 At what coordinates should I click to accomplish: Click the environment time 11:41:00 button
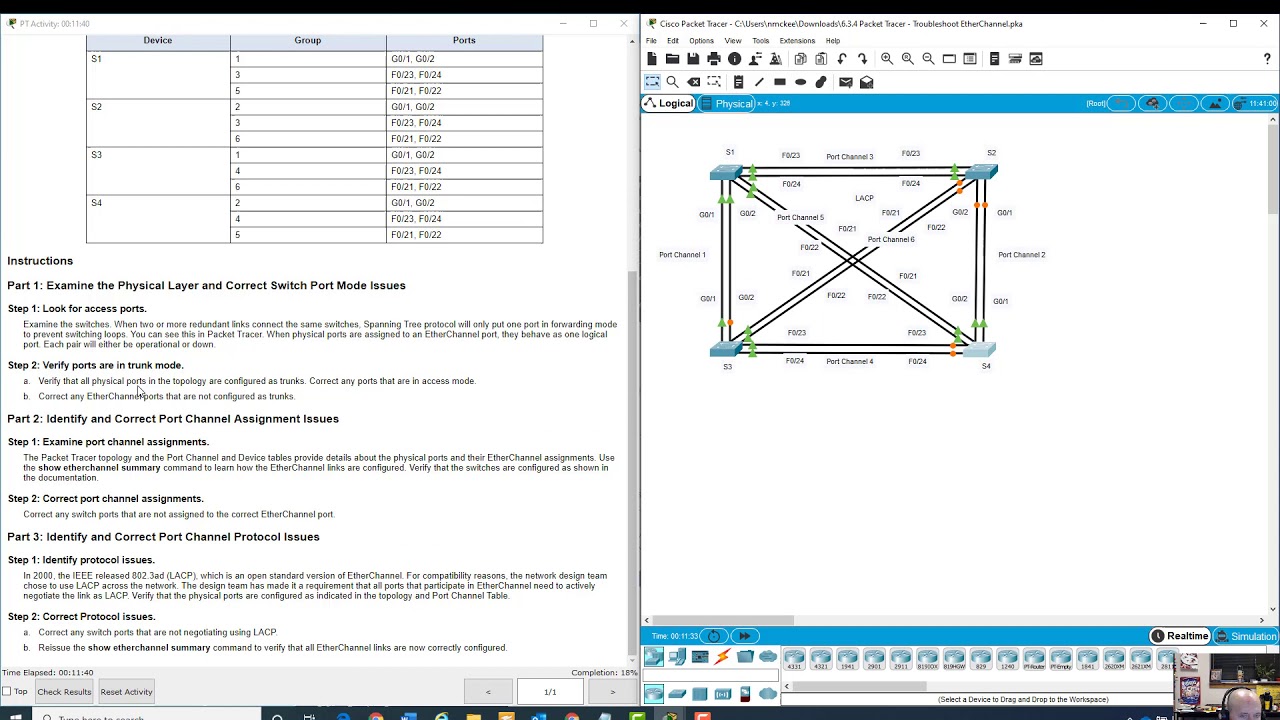click(1256, 103)
